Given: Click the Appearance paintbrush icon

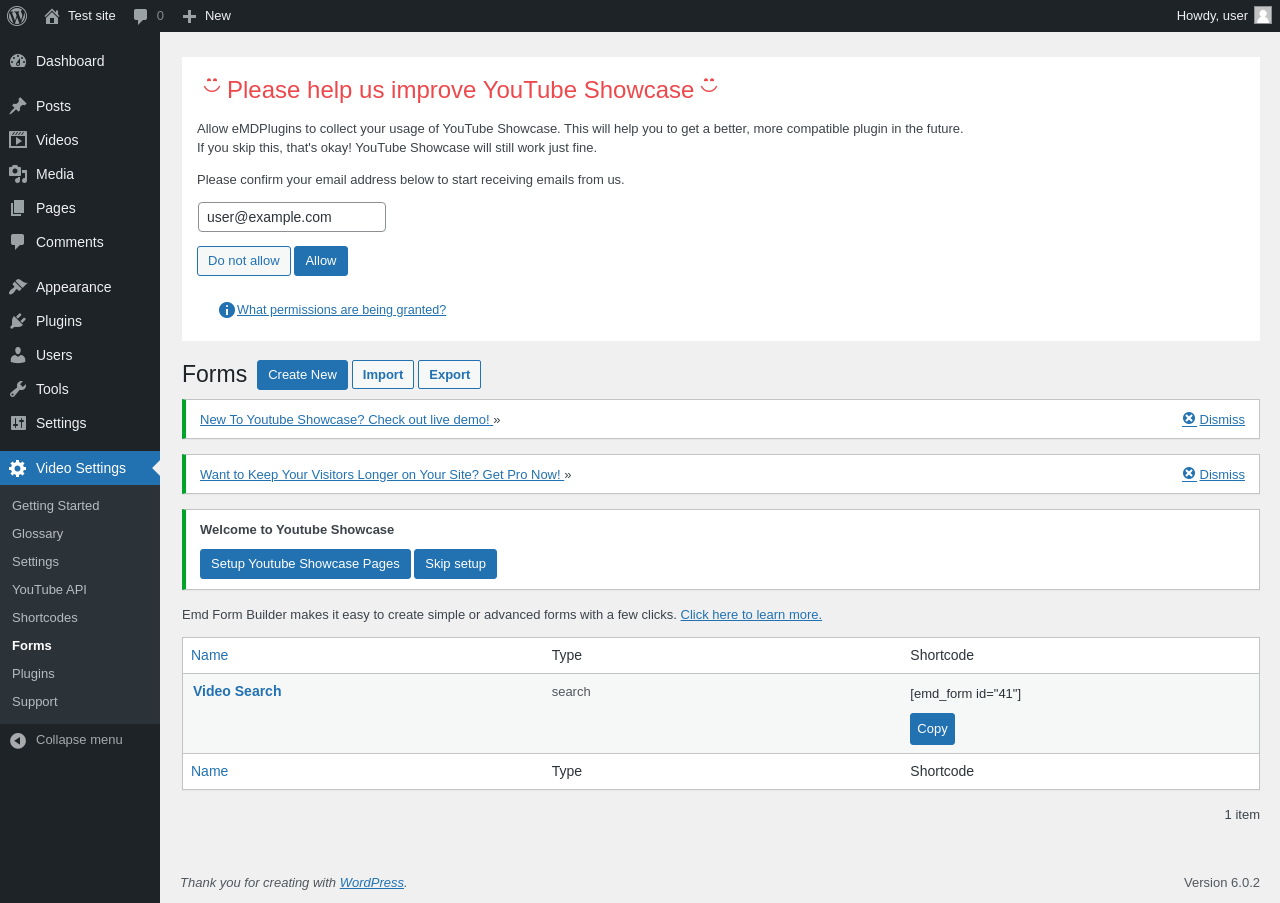Looking at the screenshot, I should 18,287.
